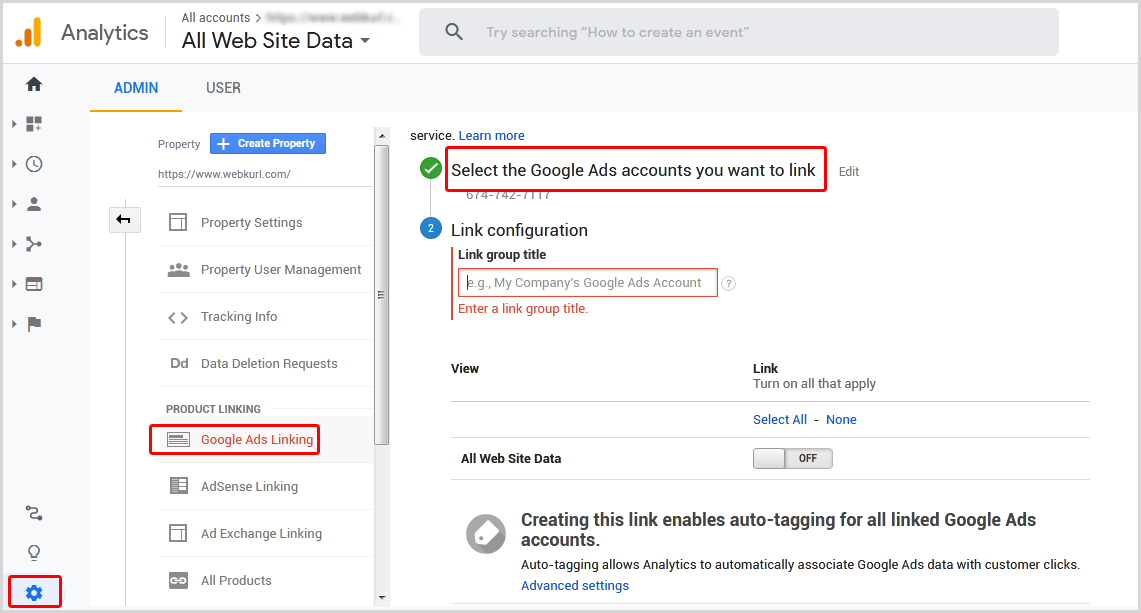Expand the Audience sidebar arrow
Viewport: 1141px width, 613px height.
tap(14, 204)
